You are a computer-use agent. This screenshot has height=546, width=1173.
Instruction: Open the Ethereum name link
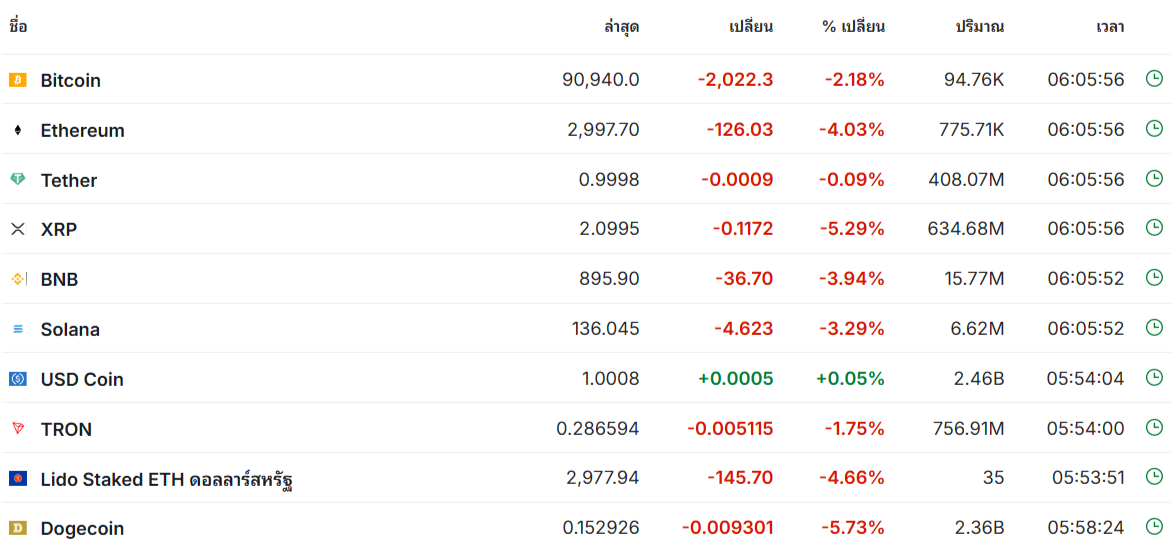click(x=82, y=130)
